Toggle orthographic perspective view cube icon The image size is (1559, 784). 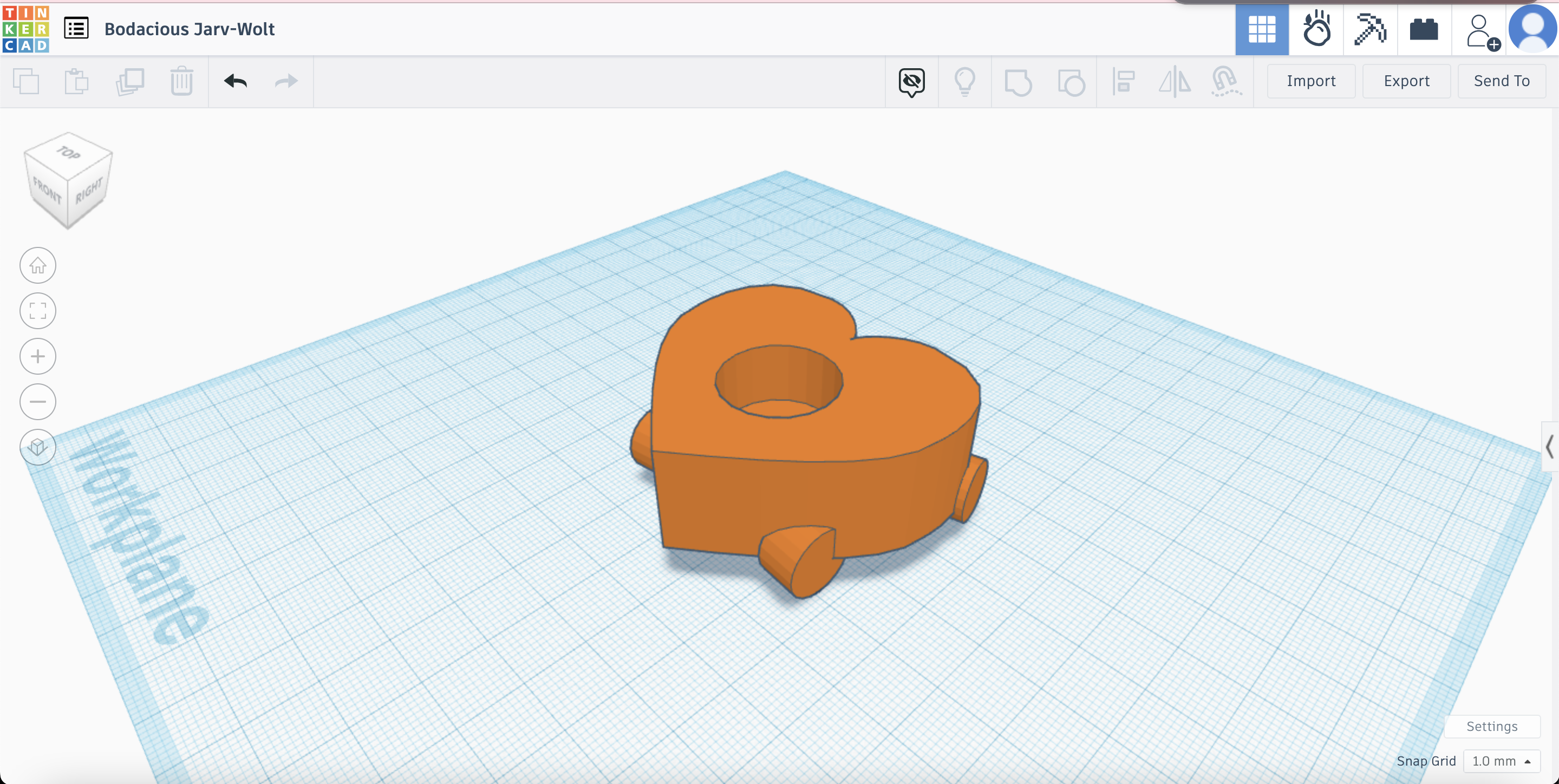(37, 447)
